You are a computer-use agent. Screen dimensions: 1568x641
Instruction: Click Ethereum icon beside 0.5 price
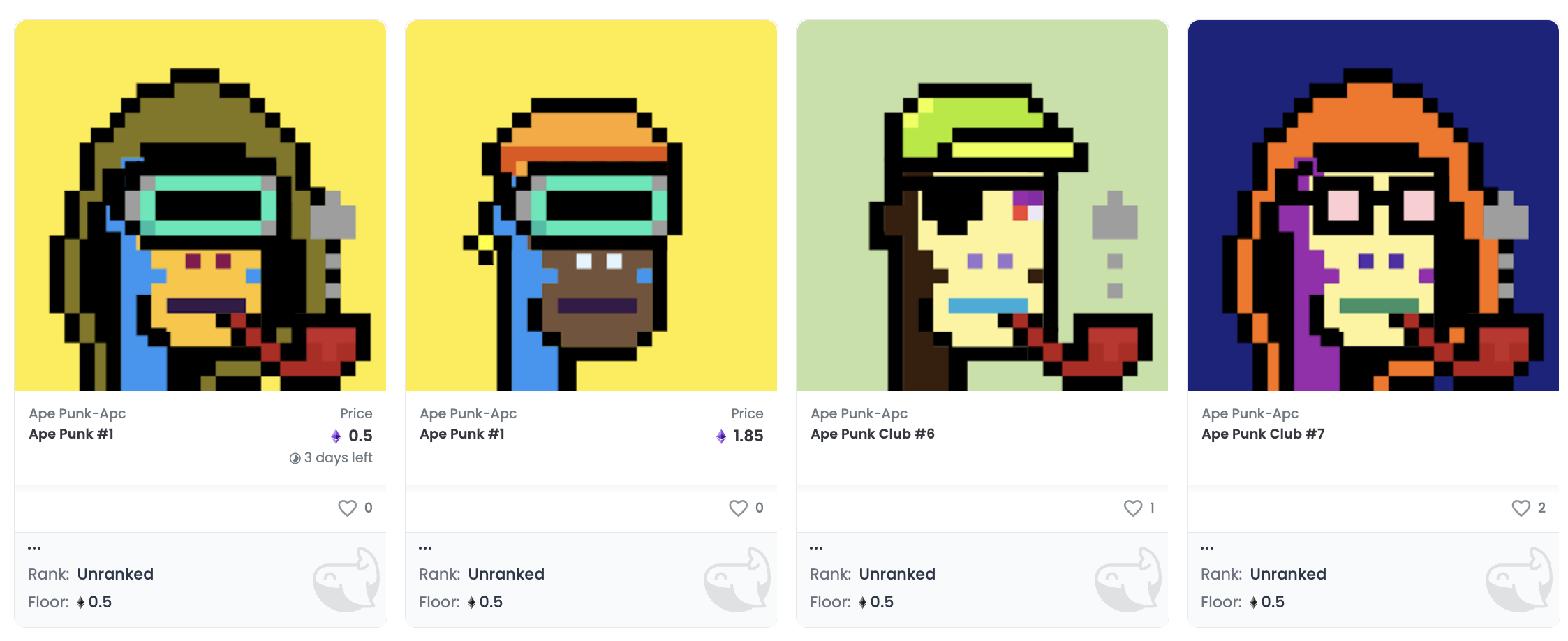point(336,436)
